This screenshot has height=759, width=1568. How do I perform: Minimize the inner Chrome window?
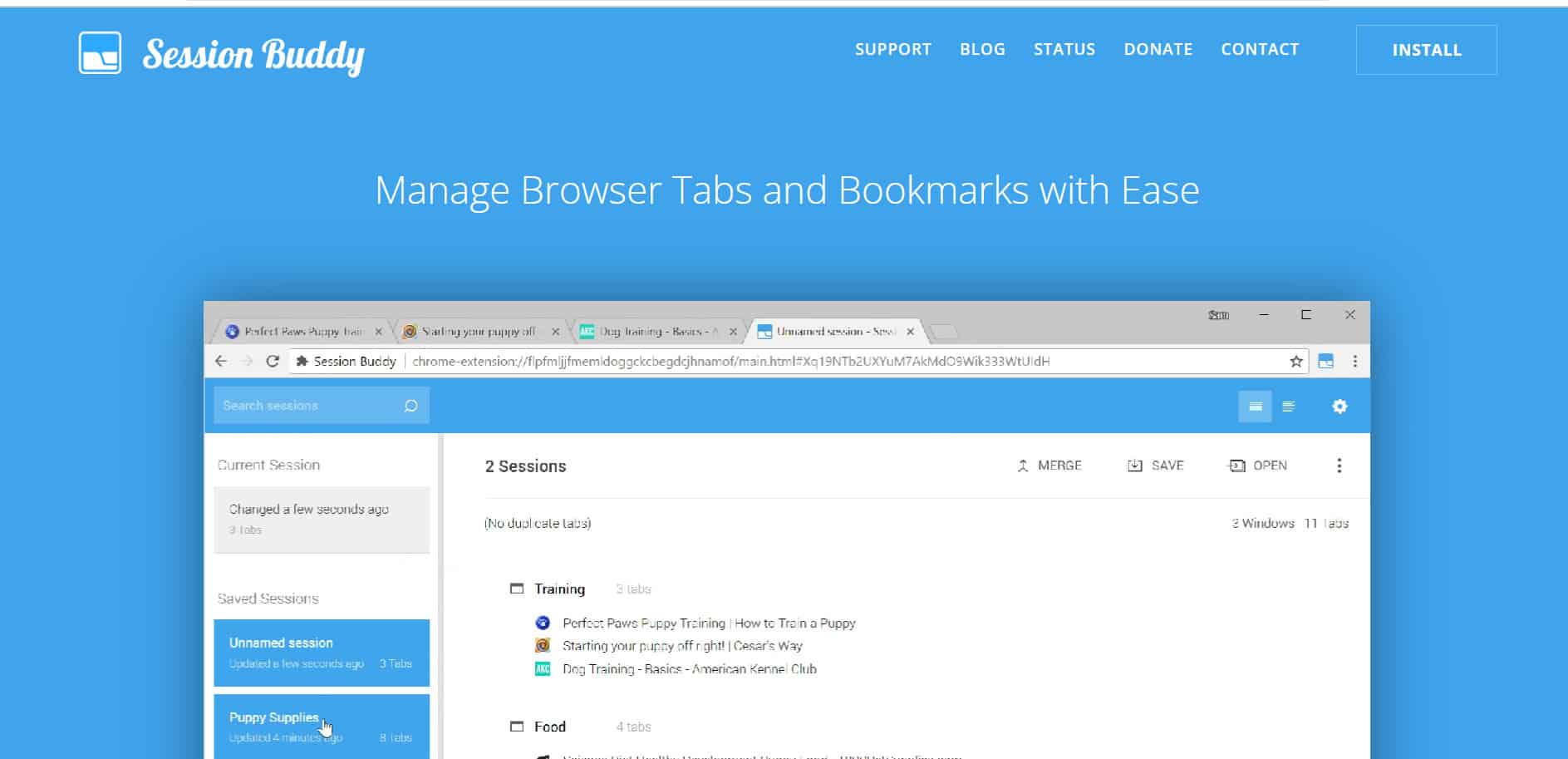(1264, 315)
